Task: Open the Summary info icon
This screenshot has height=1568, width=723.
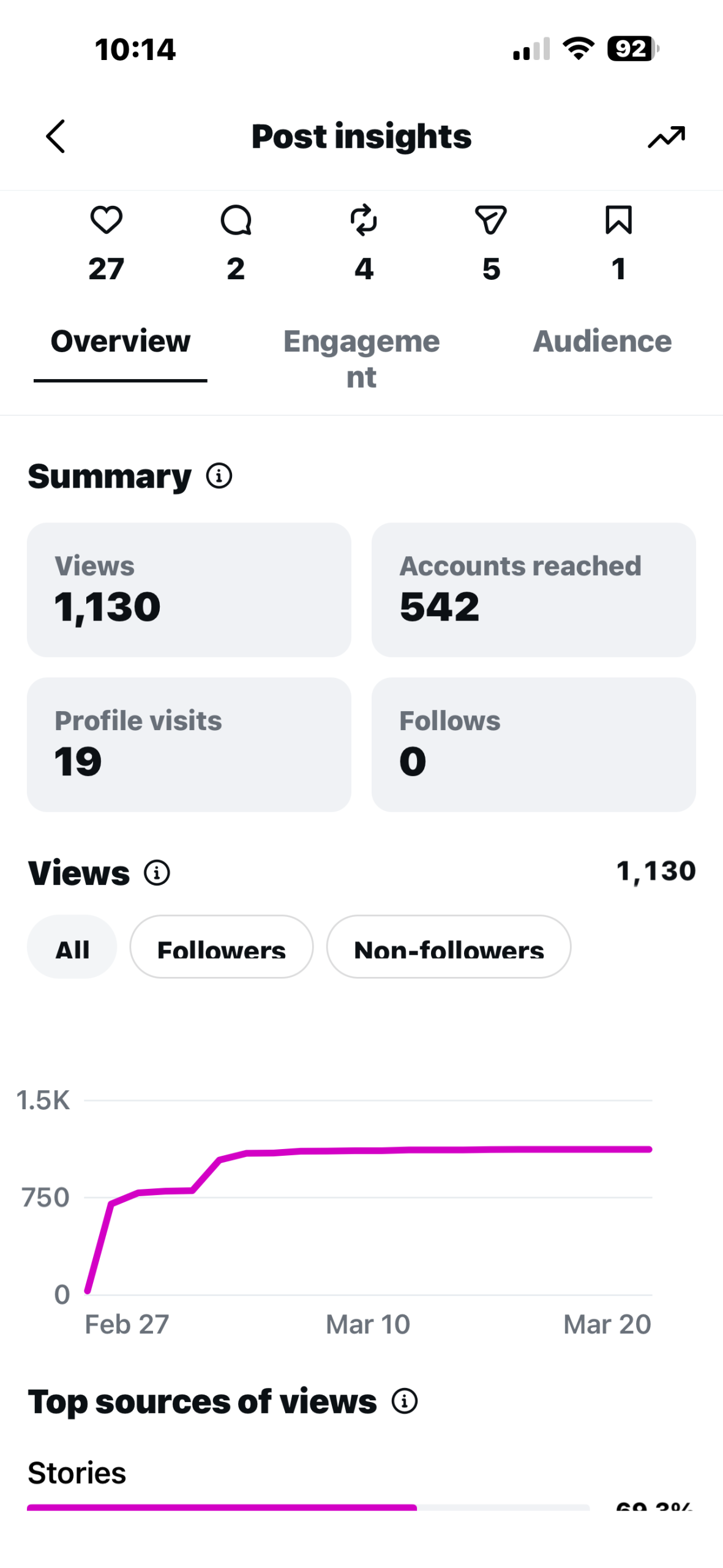Action: pyautogui.click(x=219, y=475)
